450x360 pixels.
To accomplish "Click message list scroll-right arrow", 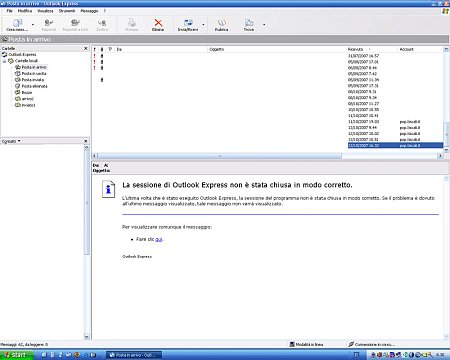I will pos(440,156).
